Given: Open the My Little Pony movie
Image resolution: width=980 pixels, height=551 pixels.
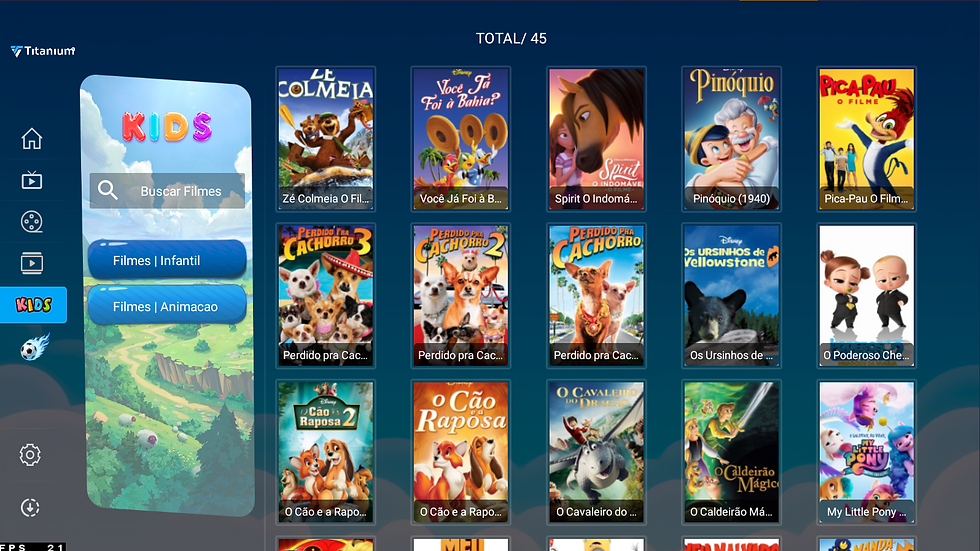Looking at the screenshot, I should click(866, 452).
